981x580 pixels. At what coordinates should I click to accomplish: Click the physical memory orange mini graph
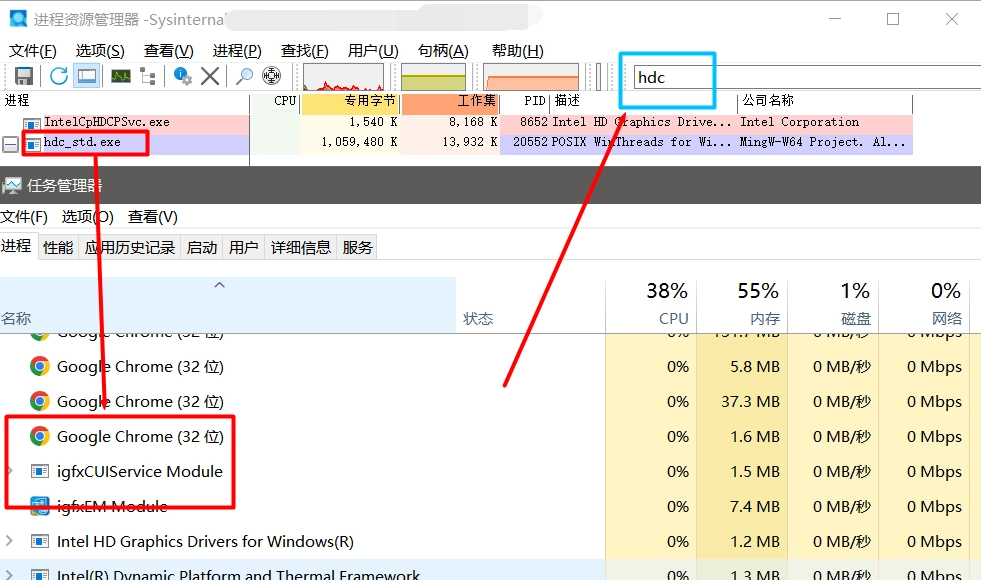[531, 77]
